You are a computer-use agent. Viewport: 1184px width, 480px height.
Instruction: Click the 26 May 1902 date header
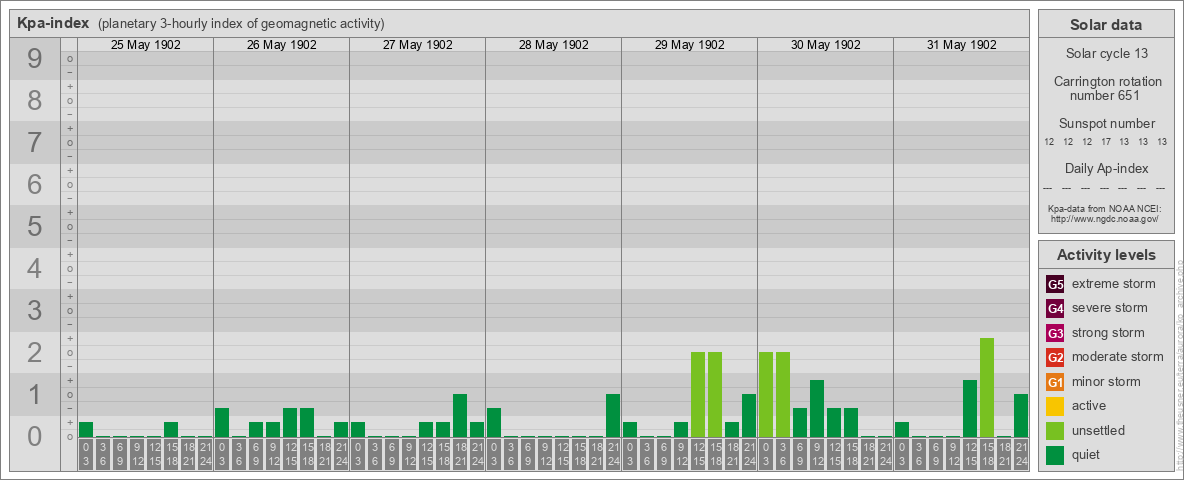coord(282,45)
